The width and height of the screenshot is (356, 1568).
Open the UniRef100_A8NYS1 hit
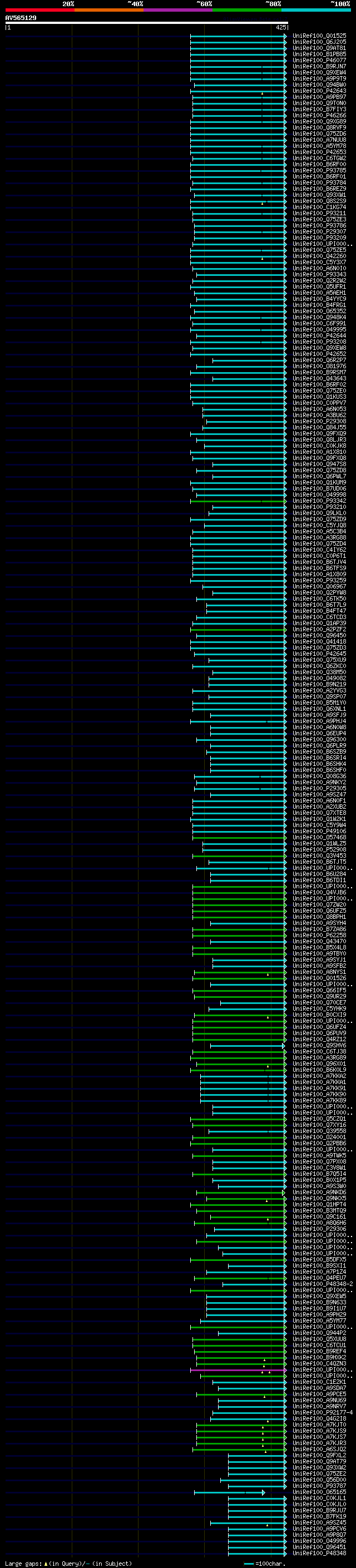[x=319, y=972]
